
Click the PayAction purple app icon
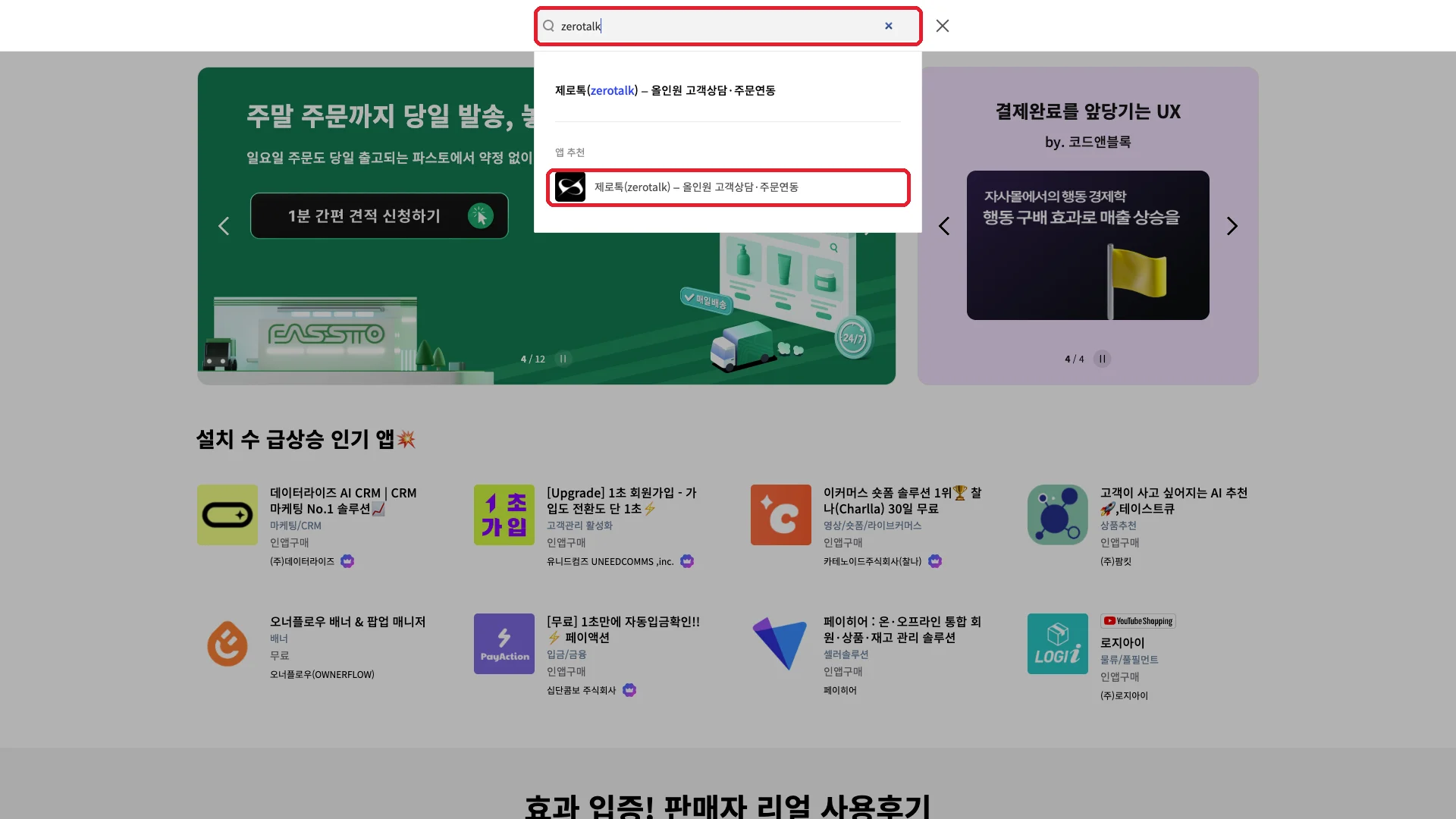pyautogui.click(x=504, y=644)
